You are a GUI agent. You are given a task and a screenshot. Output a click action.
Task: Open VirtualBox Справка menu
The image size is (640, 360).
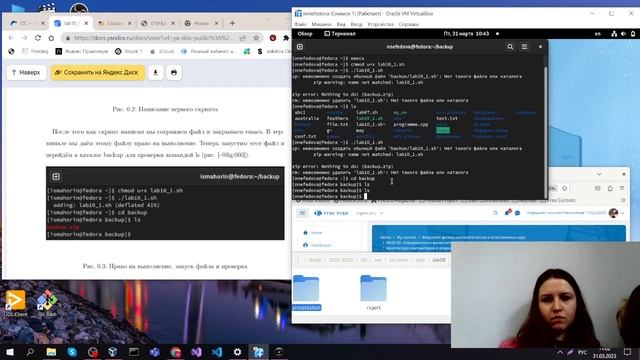[408, 24]
